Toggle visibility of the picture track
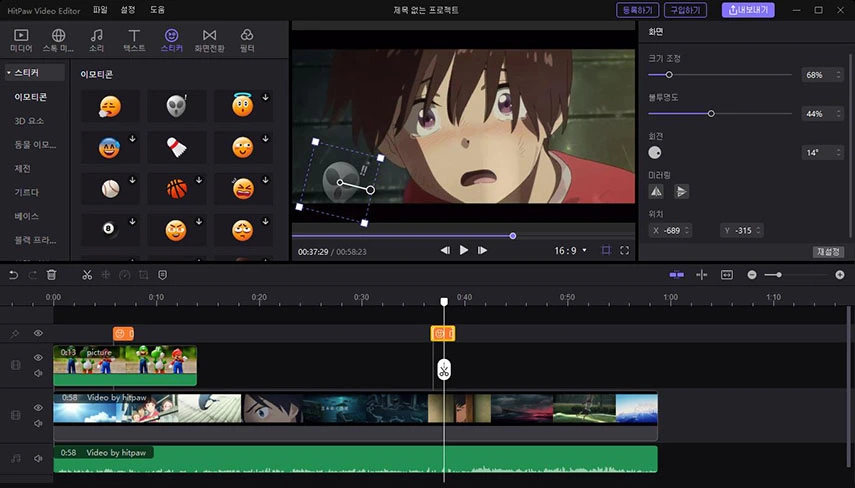The image size is (855, 488). point(38,358)
